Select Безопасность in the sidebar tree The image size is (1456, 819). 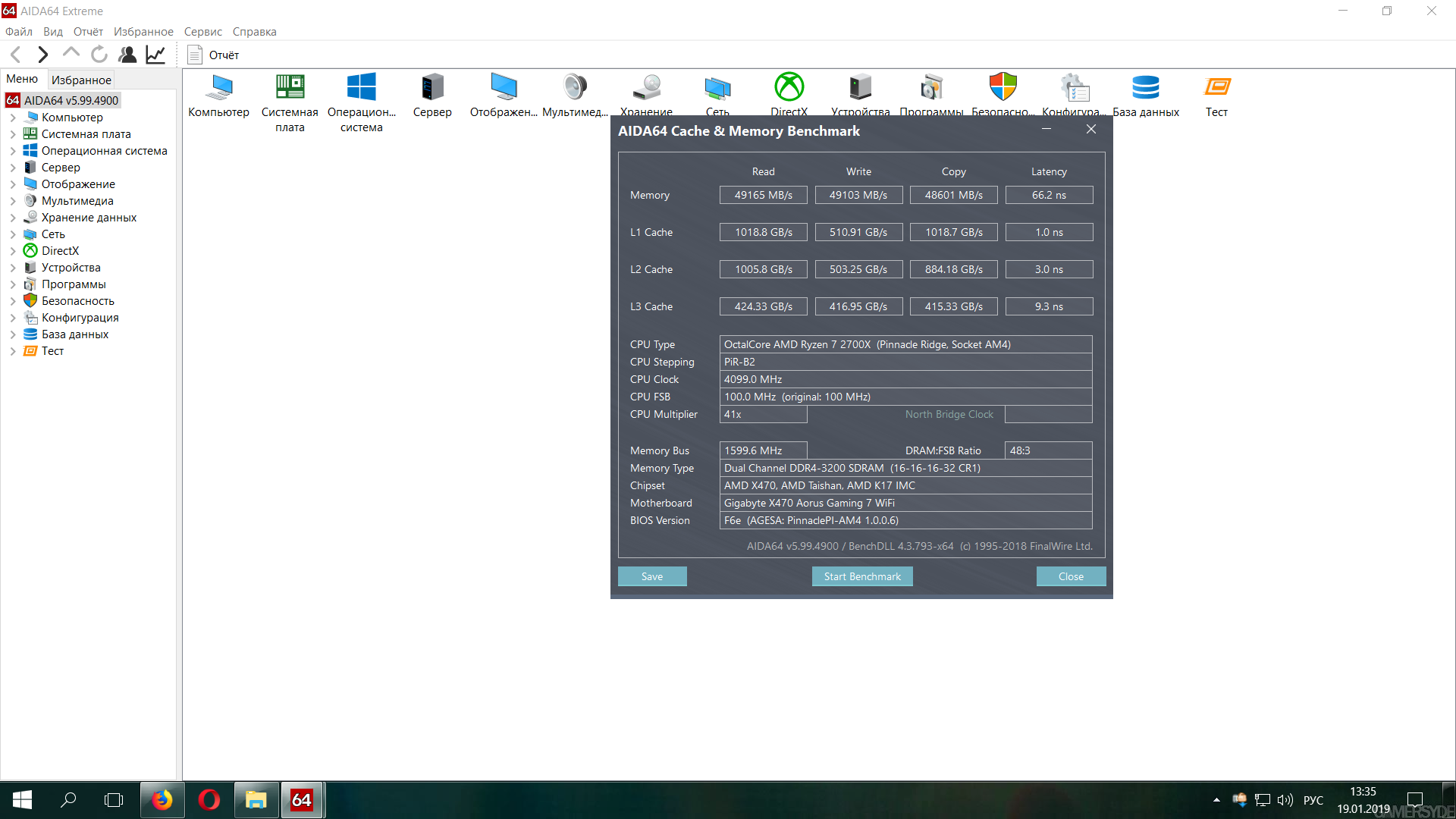click(x=77, y=301)
